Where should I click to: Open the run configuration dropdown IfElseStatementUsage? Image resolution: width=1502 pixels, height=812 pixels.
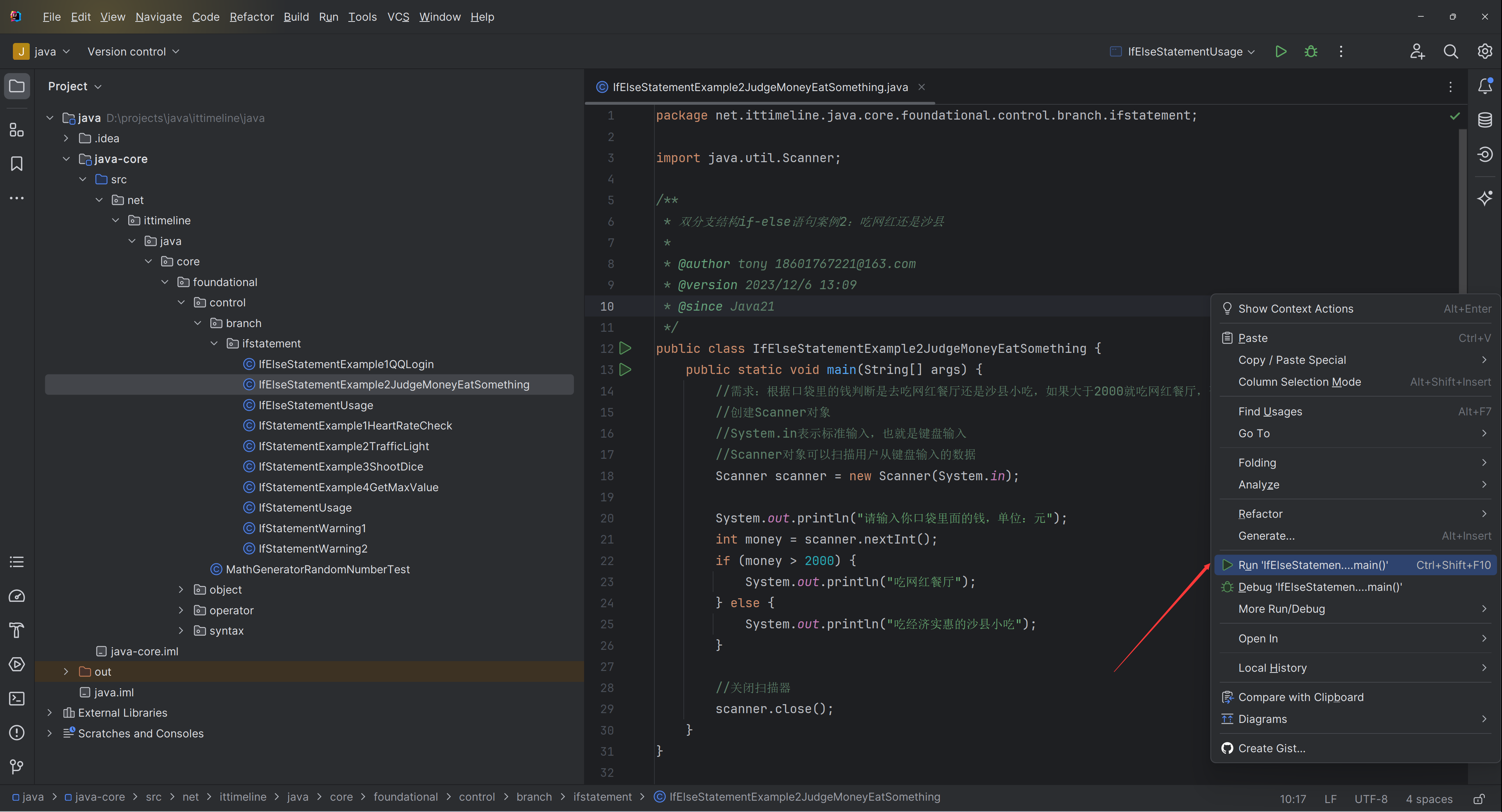[1183, 51]
